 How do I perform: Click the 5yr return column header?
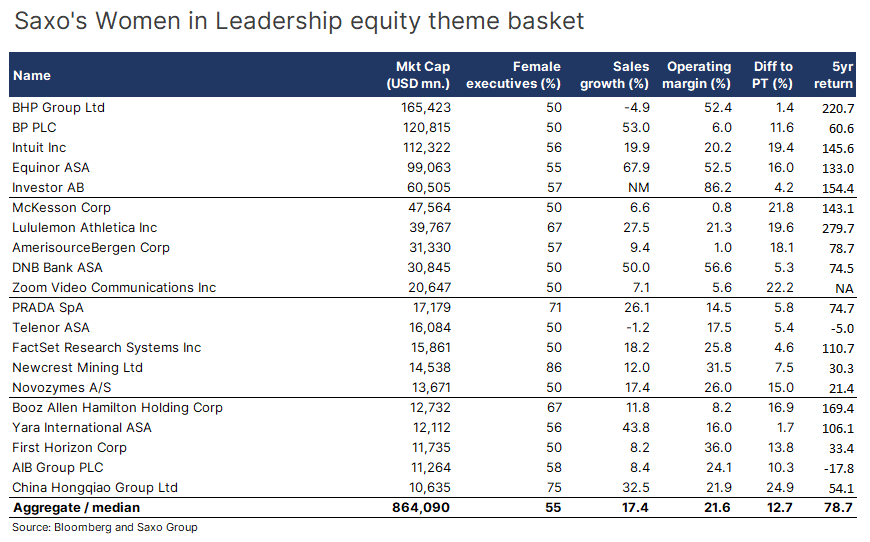835,75
